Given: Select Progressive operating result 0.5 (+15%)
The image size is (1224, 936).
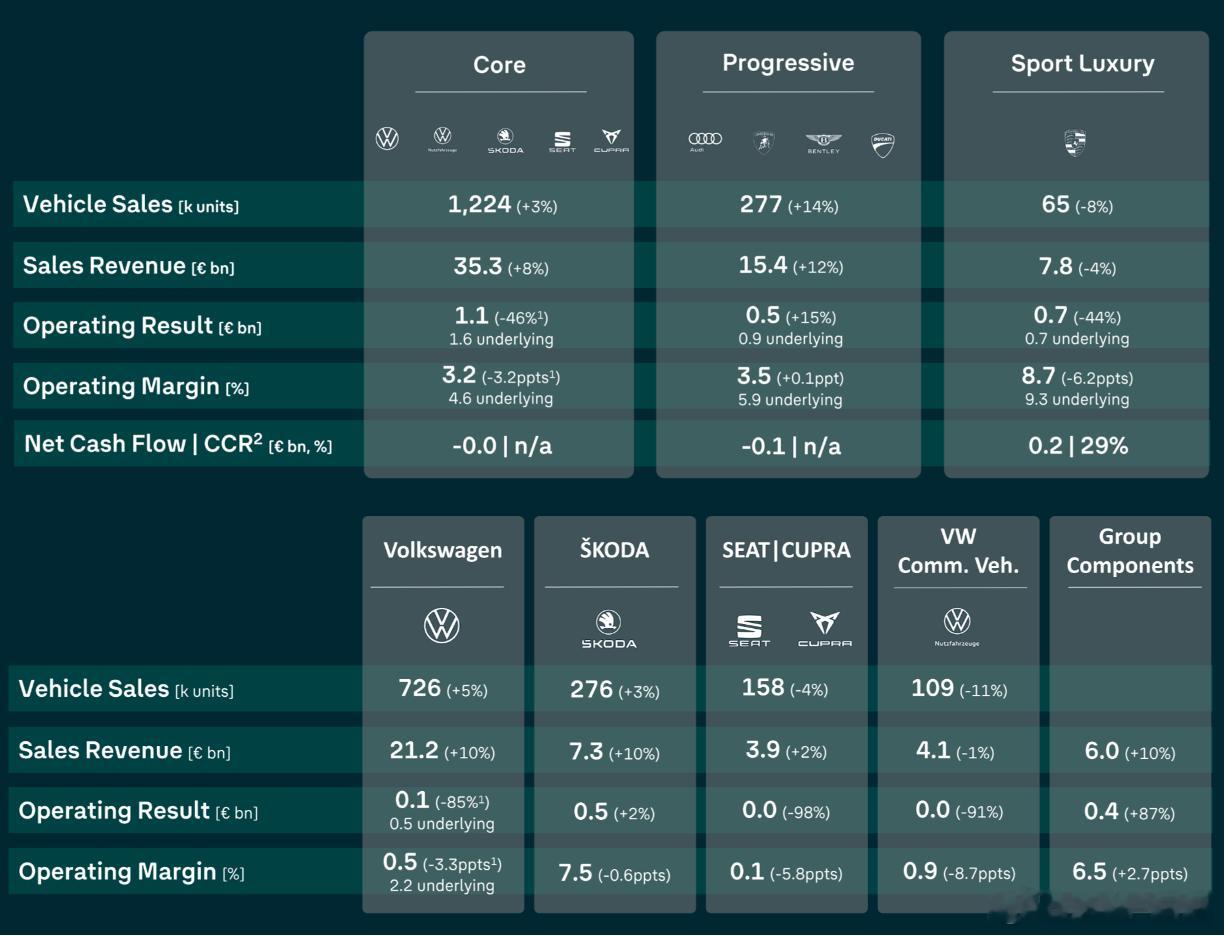Looking at the screenshot, I should coord(790,316).
